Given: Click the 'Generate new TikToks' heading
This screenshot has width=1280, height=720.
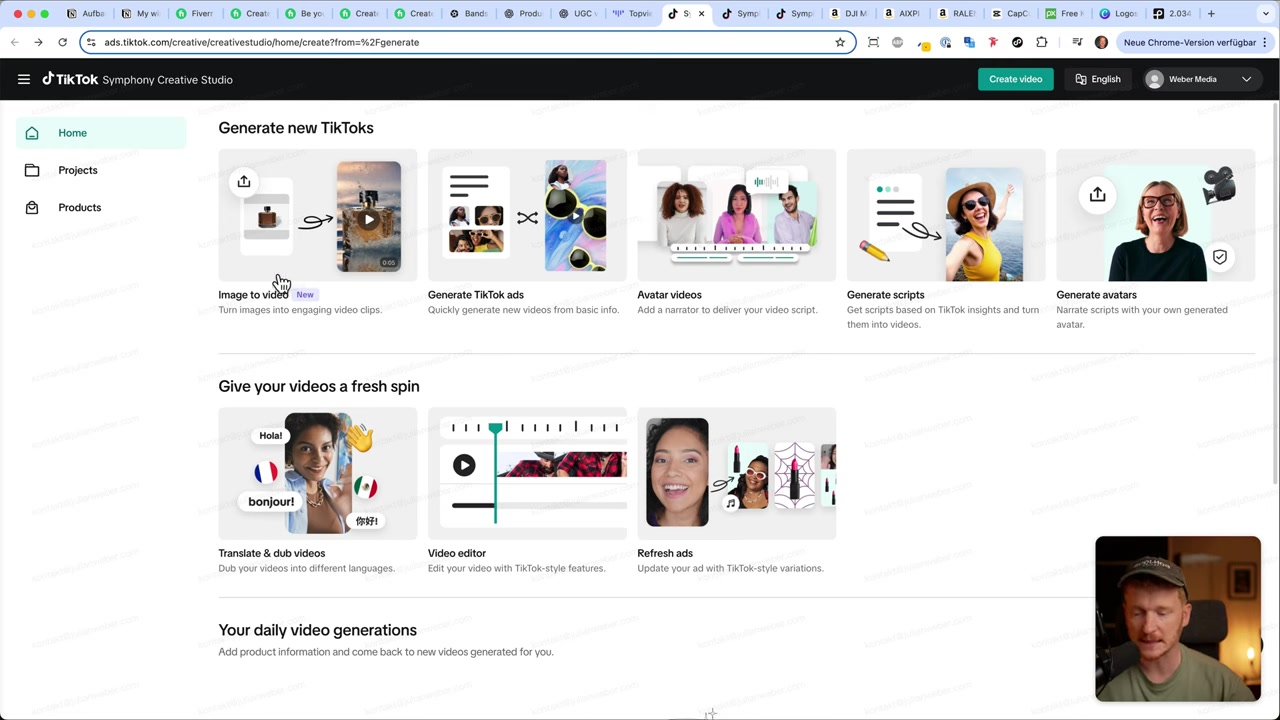Looking at the screenshot, I should 296,128.
